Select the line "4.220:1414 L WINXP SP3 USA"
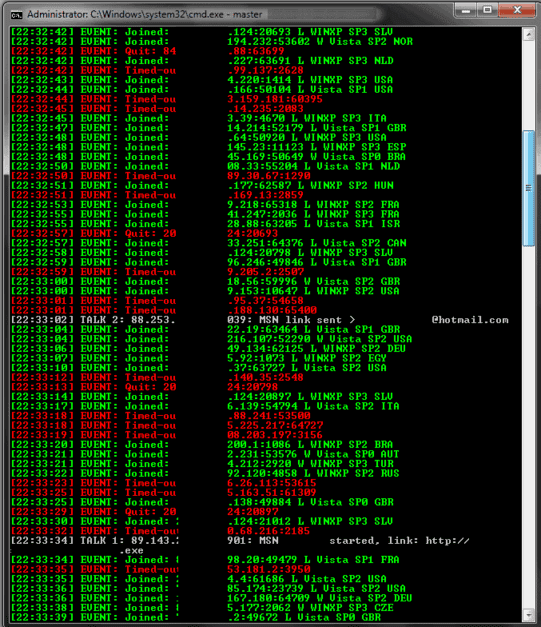541x627 pixels. (310, 80)
